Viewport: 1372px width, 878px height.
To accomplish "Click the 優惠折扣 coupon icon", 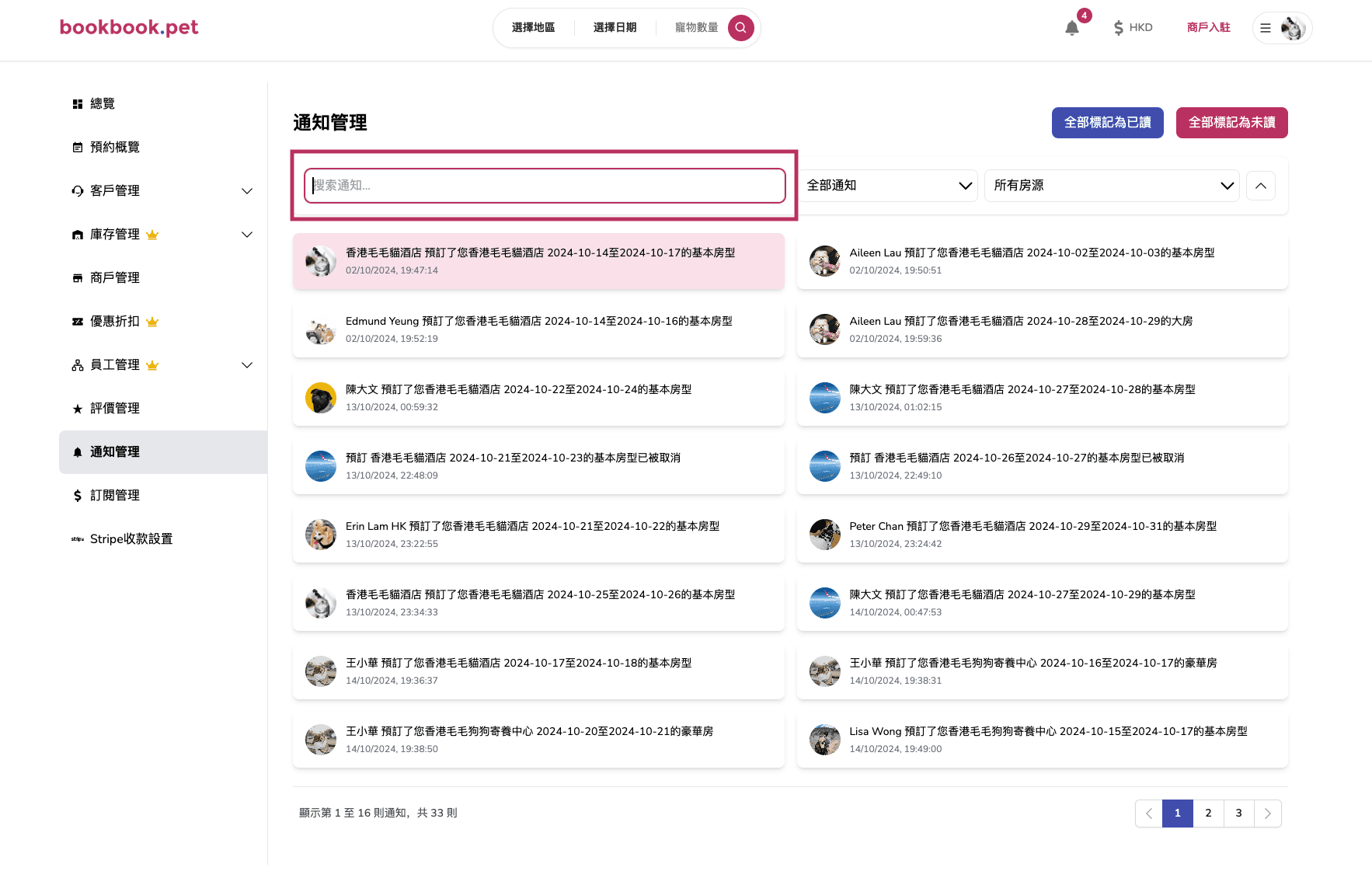I will (x=78, y=322).
